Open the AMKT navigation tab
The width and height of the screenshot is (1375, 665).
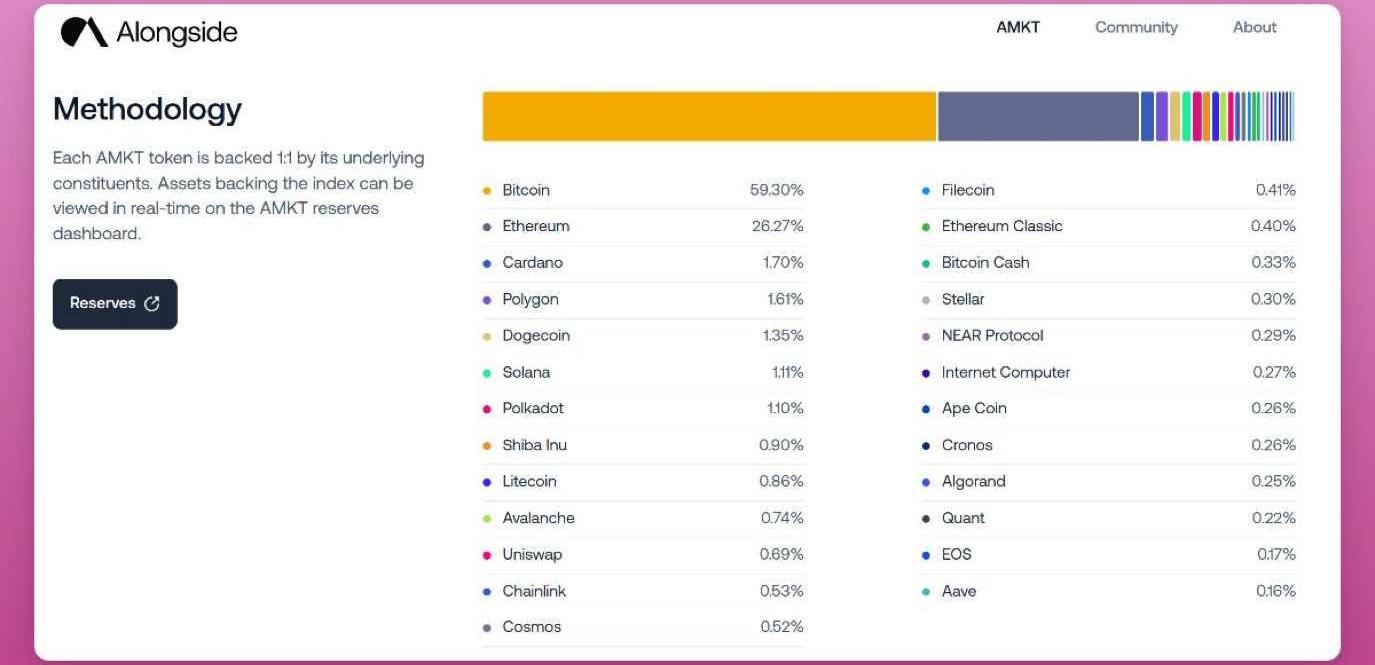click(x=1018, y=27)
